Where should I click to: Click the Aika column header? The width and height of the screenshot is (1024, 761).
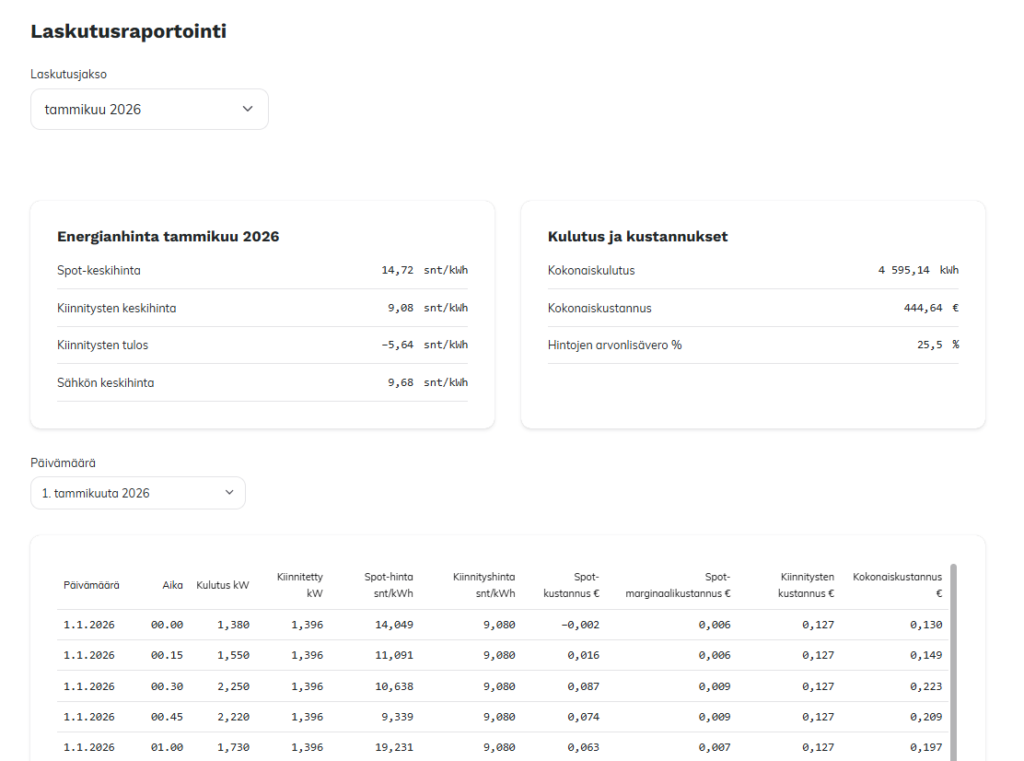click(x=172, y=585)
